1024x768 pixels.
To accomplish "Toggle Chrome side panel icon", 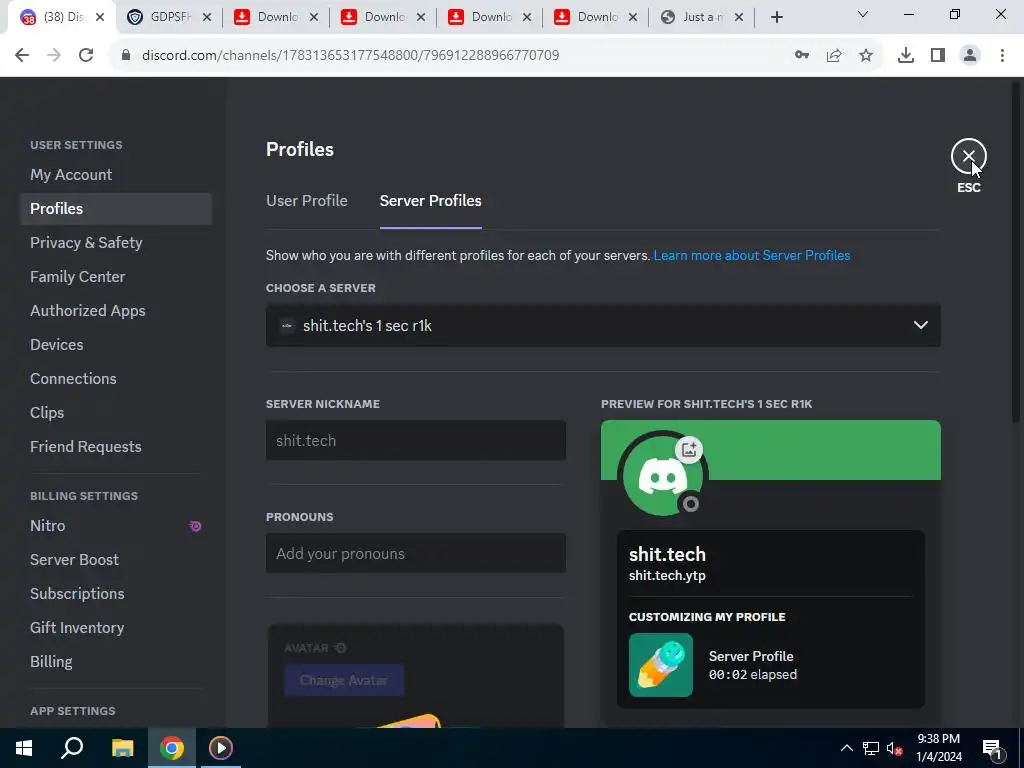I will 938,55.
